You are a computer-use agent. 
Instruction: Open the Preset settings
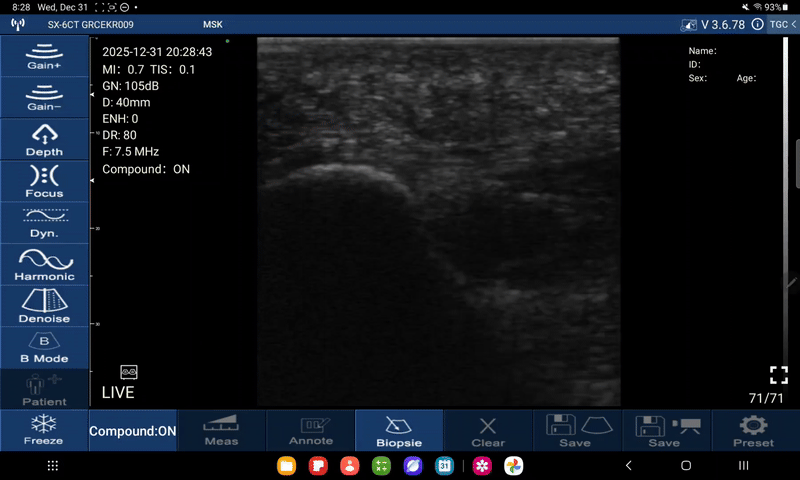(x=754, y=431)
